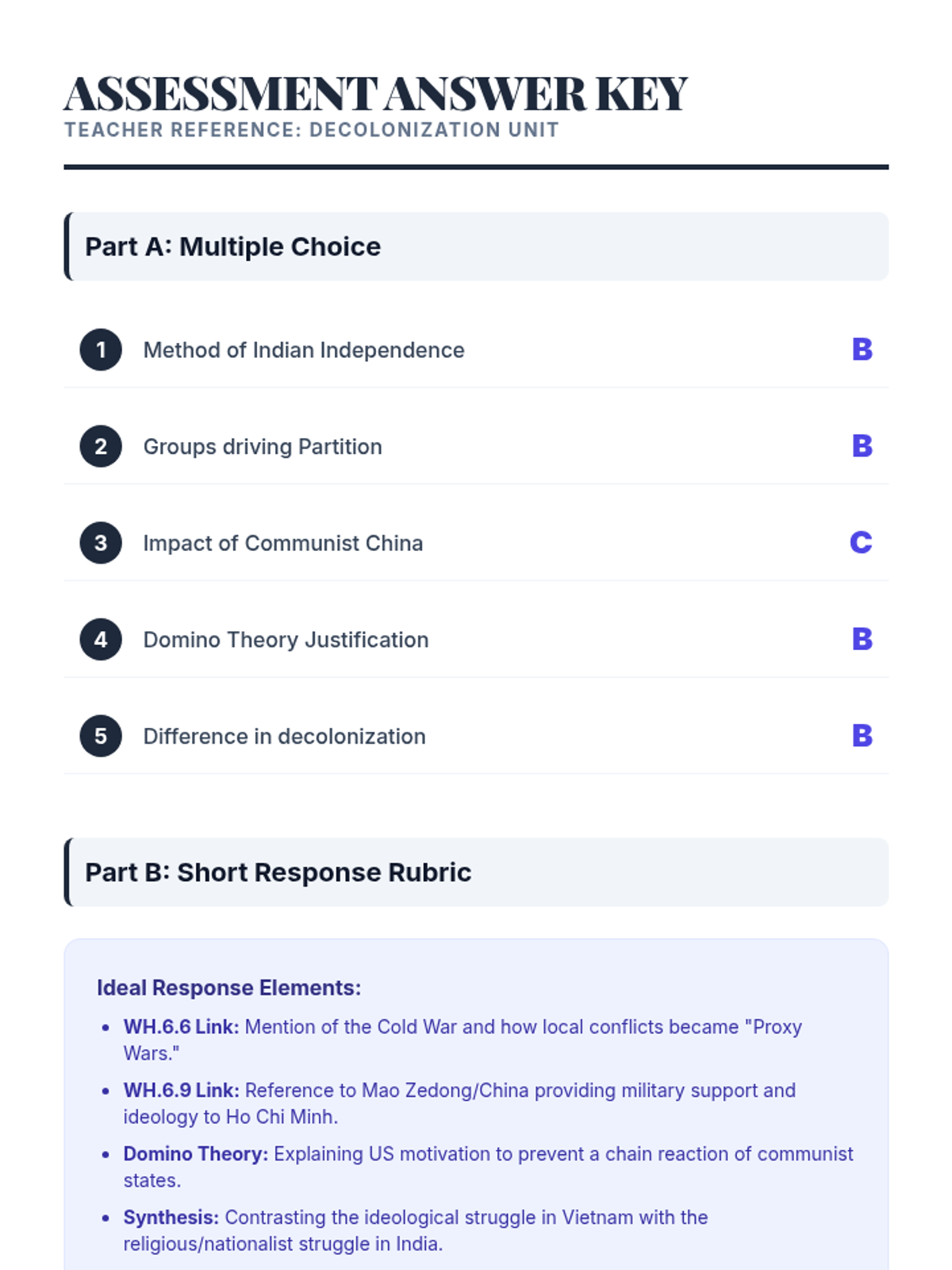
Task: Click the 'Ideal Response Elements:' heading
Action: click(228, 988)
